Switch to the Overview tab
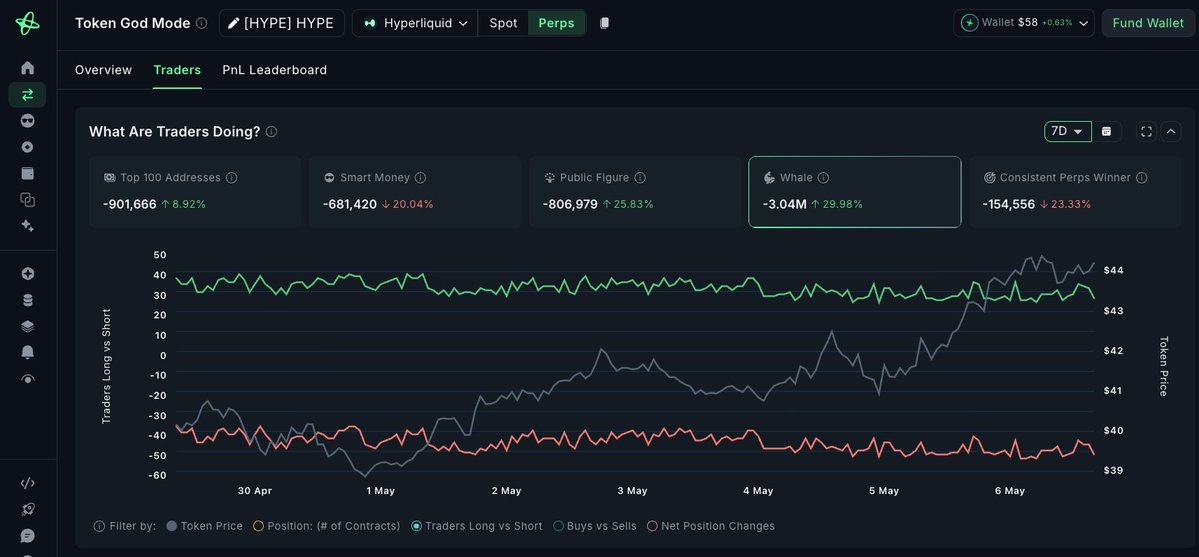Screen dimensions: 1199x557 [x=103, y=70]
